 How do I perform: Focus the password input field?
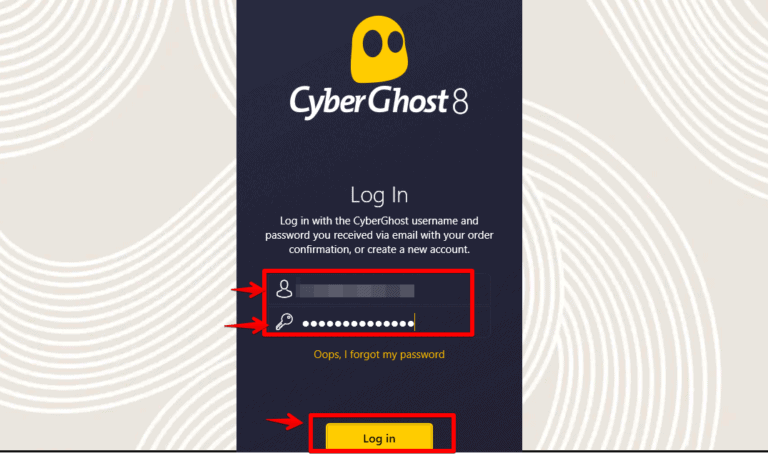pyautogui.click(x=379, y=322)
